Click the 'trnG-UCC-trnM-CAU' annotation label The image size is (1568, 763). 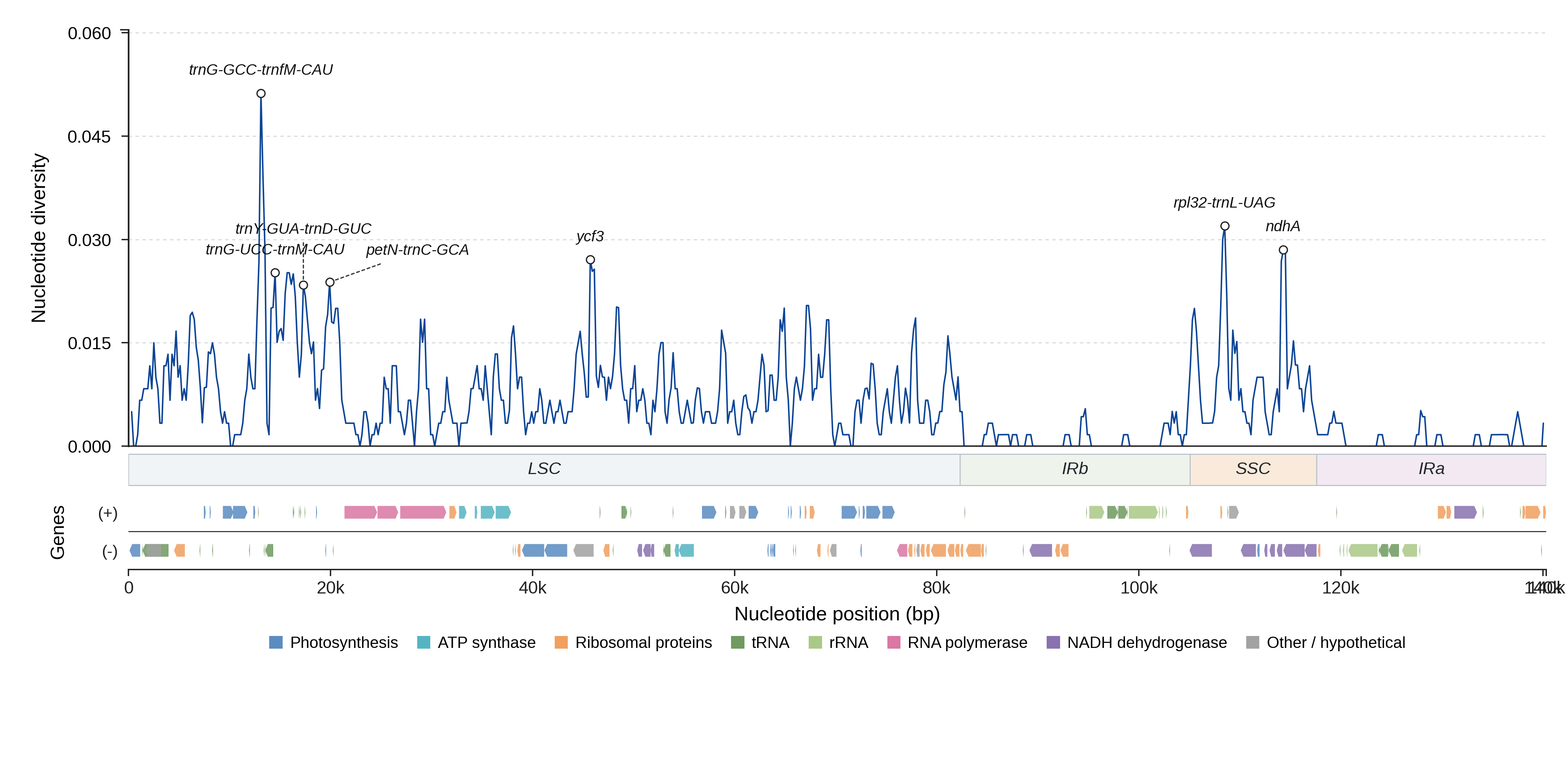pos(275,250)
